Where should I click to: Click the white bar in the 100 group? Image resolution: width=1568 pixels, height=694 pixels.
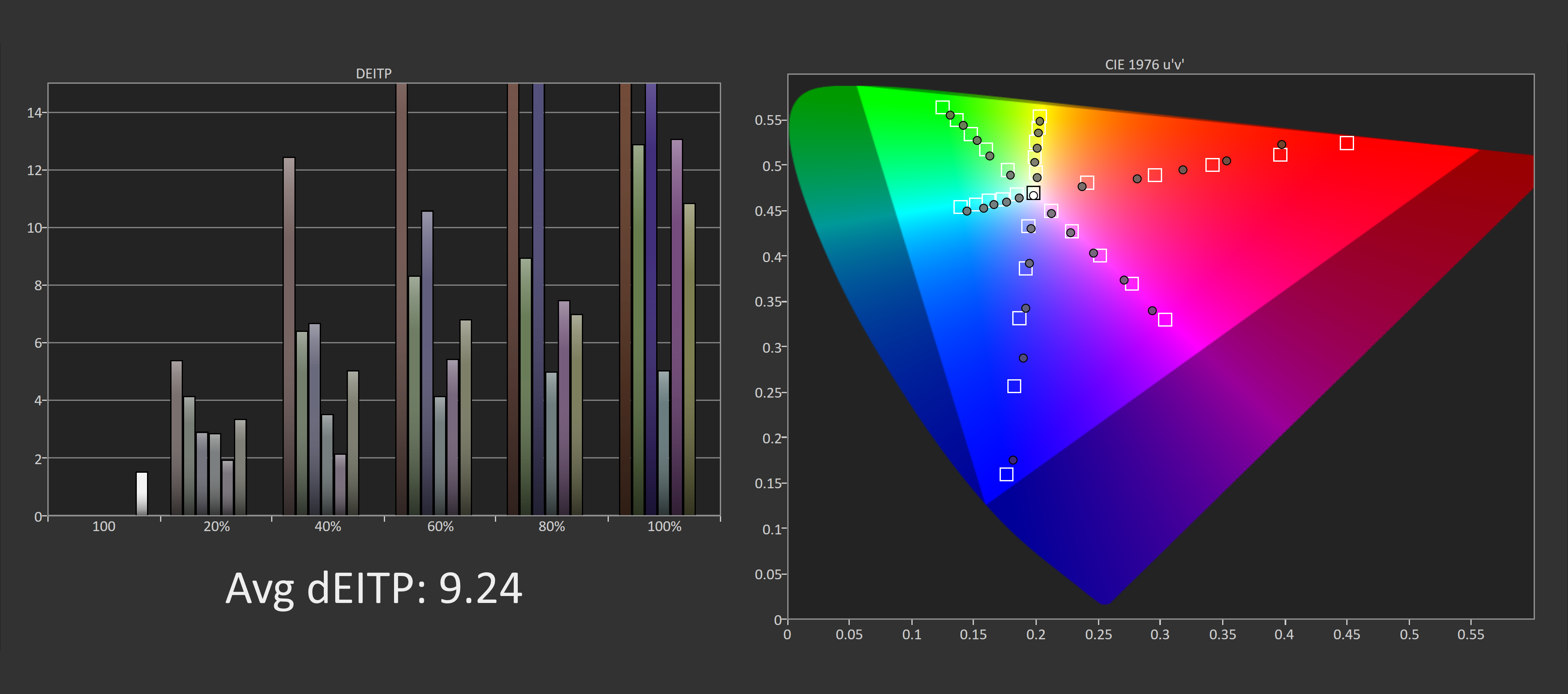click(x=142, y=493)
